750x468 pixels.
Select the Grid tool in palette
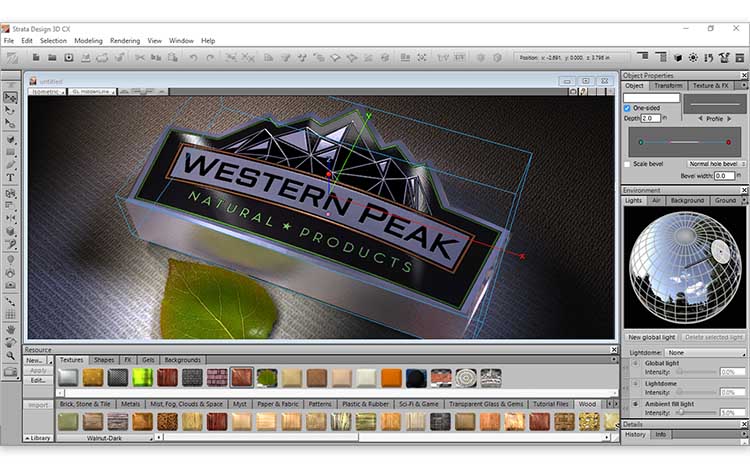[x=10, y=315]
